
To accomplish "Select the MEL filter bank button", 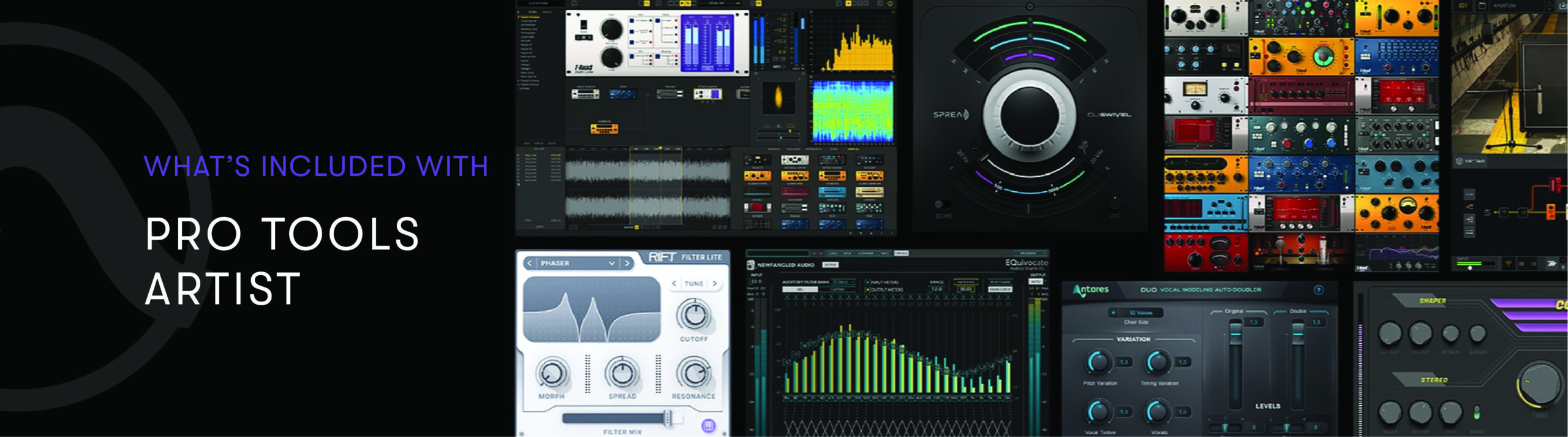I will pos(800,289).
